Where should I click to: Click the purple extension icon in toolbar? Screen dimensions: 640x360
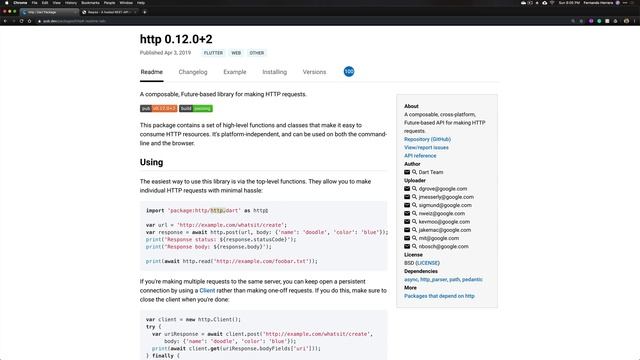tap(591, 21)
